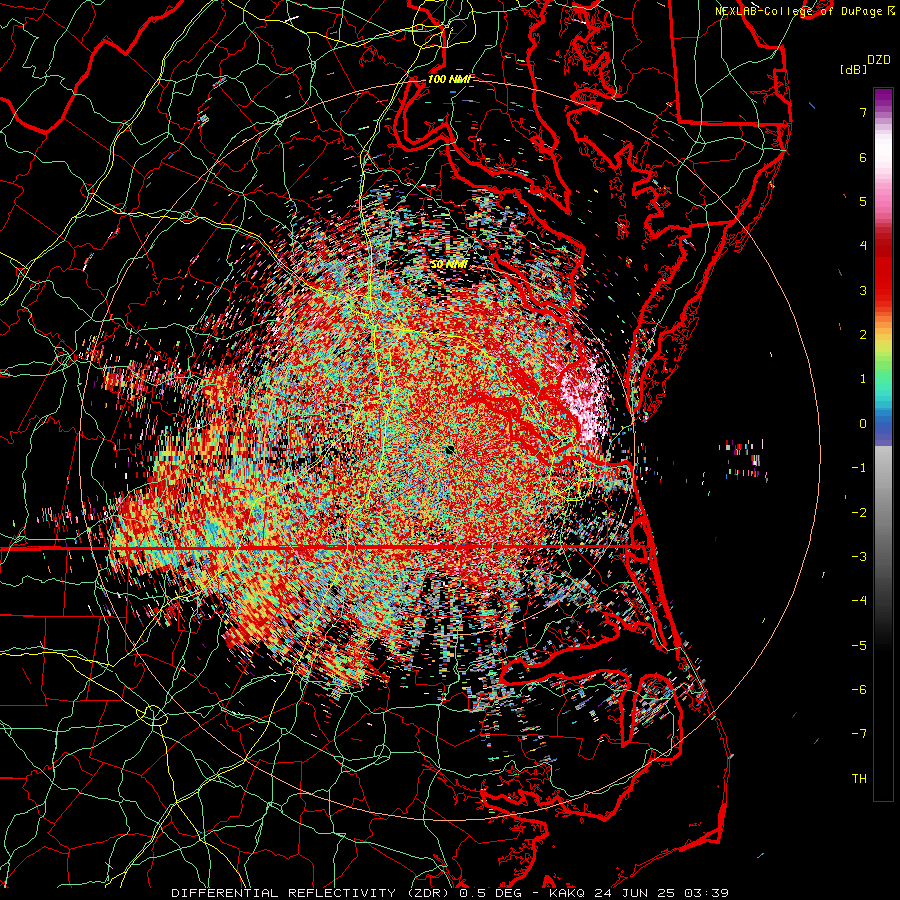900x900 pixels.
Task: Click the -7 value on the scale
Action: click(x=859, y=734)
